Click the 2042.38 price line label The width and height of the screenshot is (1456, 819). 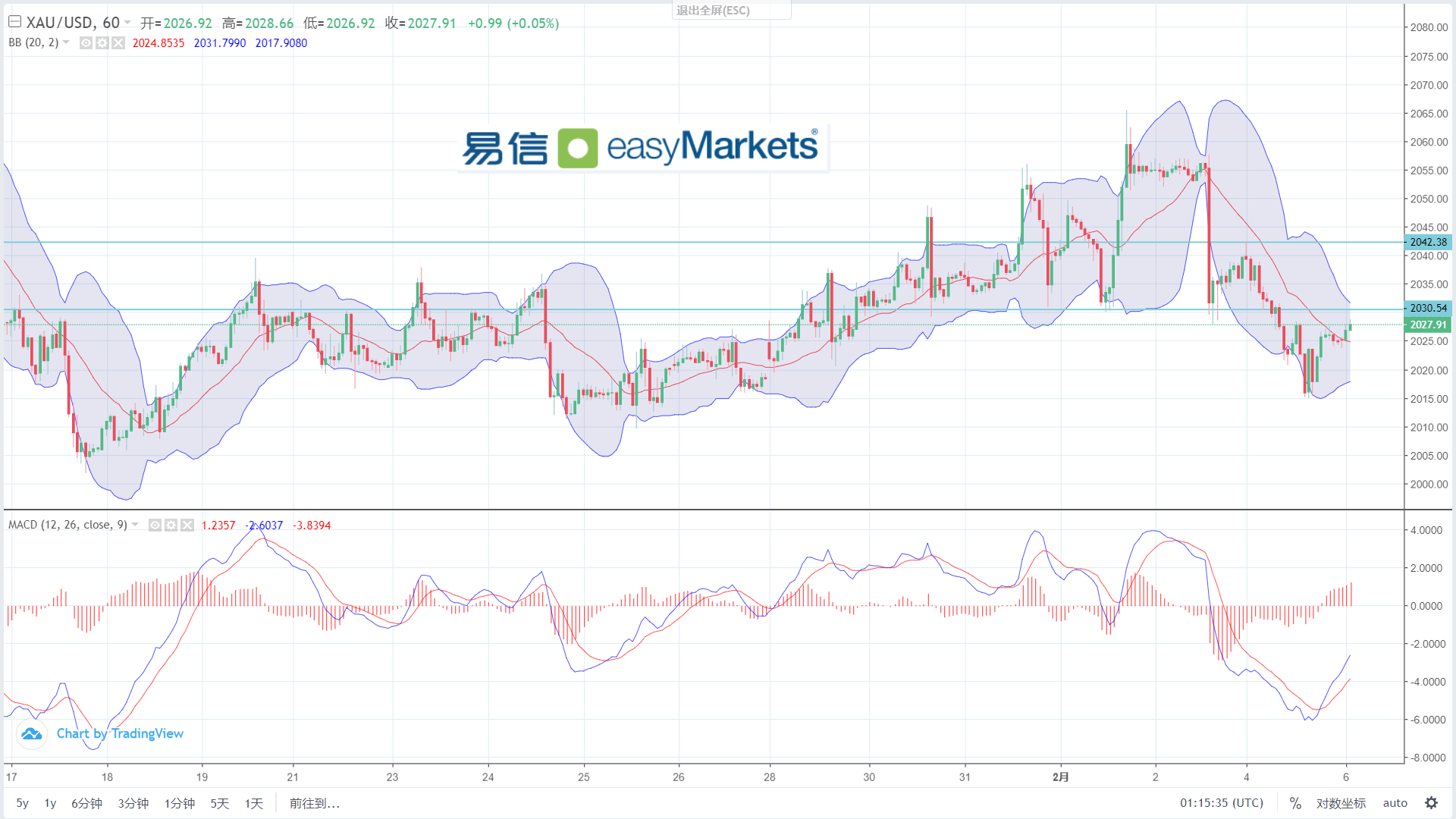click(1429, 242)
